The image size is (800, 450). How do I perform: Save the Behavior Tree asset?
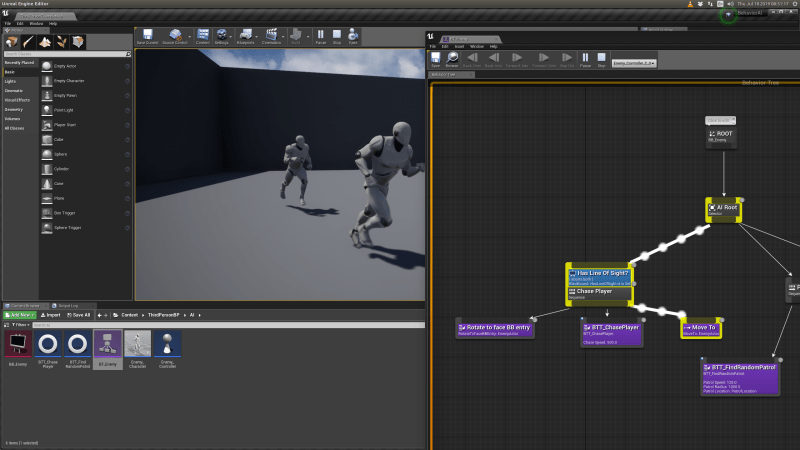click(x=435, y=61)
